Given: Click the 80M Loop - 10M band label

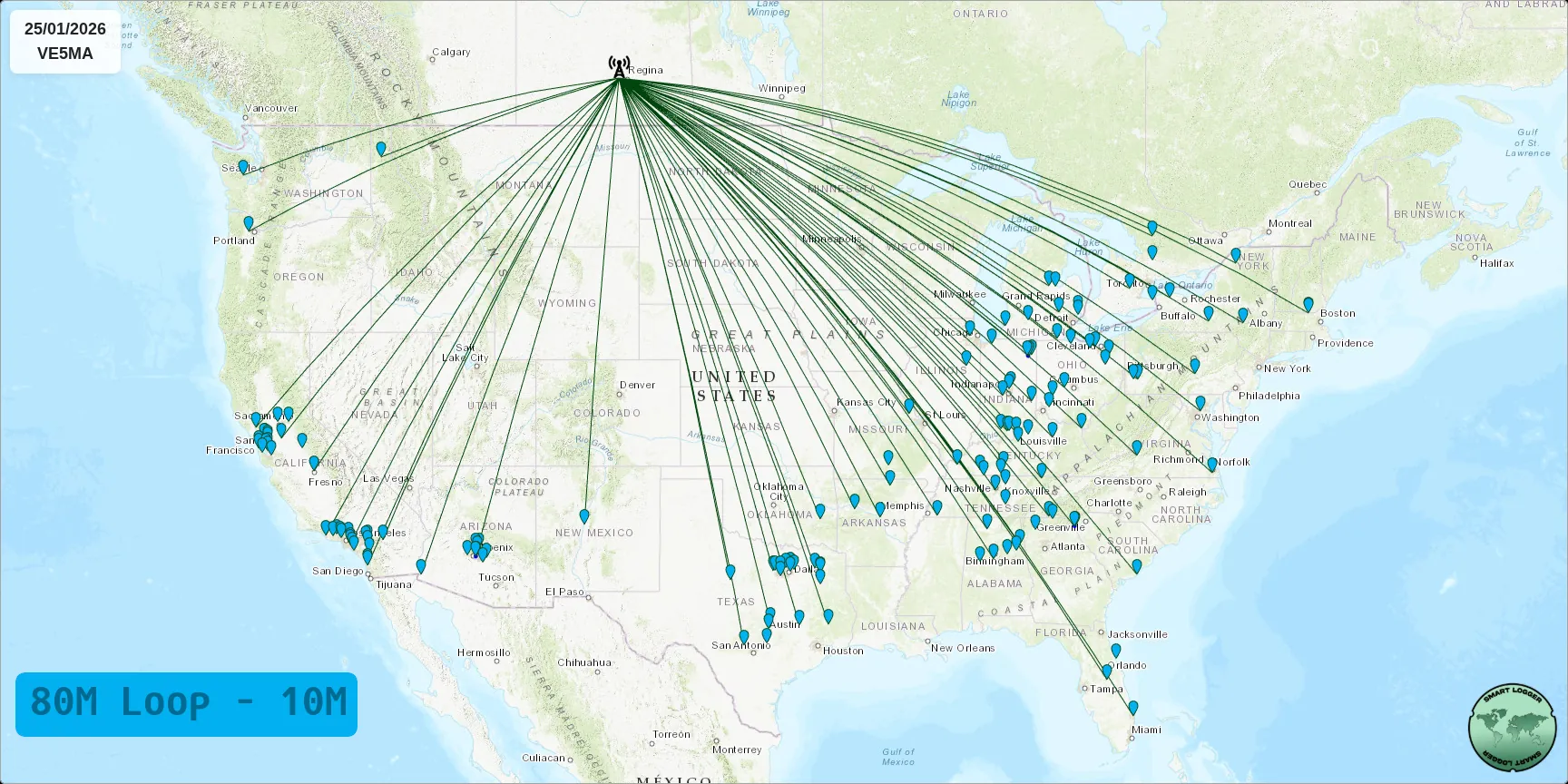Looking at the screenshot, I should [x=186, y=704].
